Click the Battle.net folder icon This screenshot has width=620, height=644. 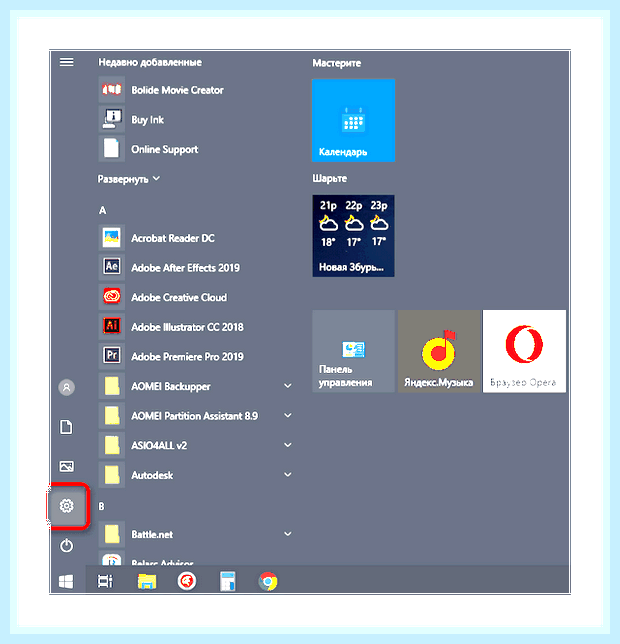coord(112,534)
